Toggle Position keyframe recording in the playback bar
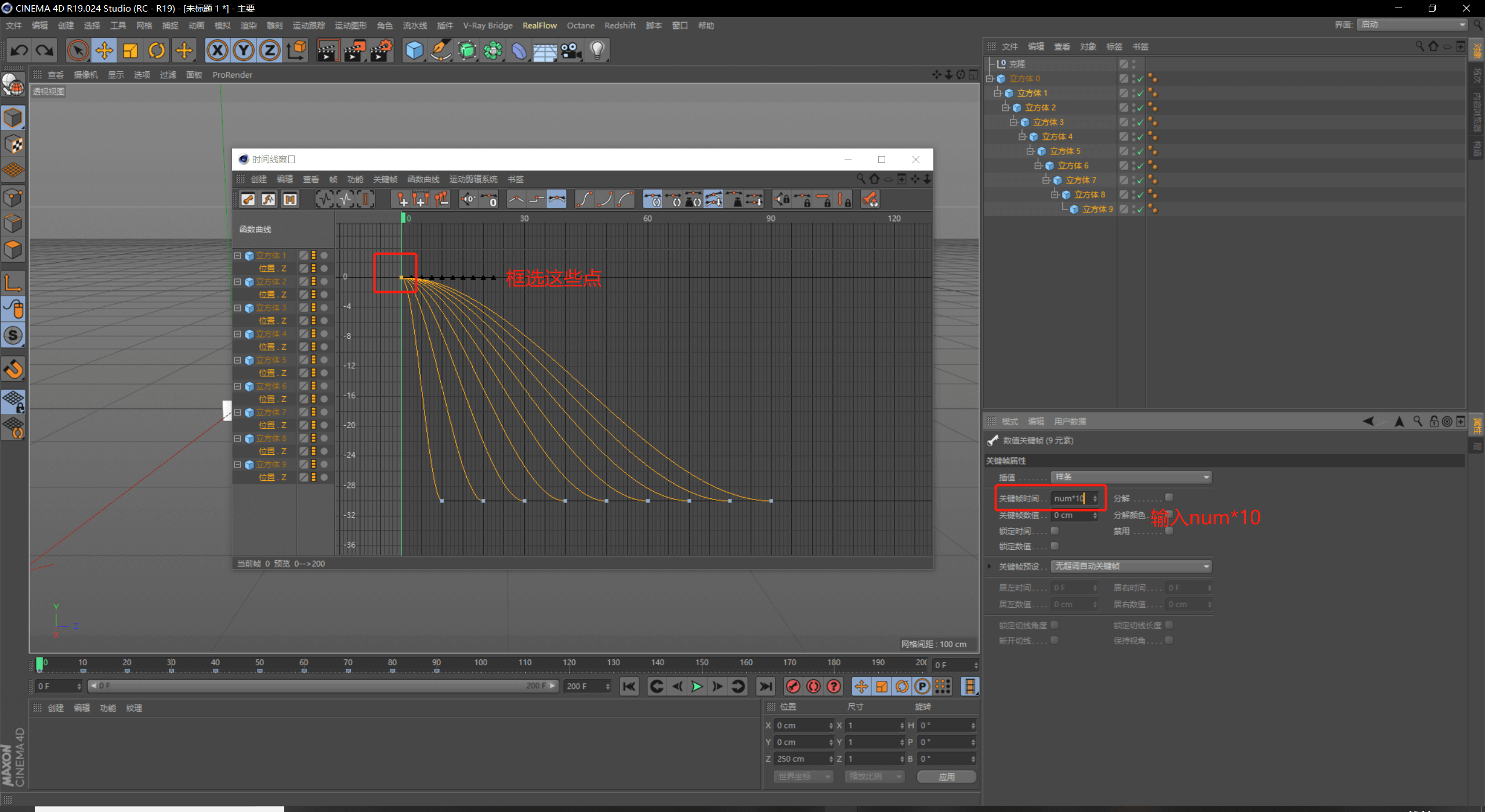1485x812 pixels. (861, 687)
